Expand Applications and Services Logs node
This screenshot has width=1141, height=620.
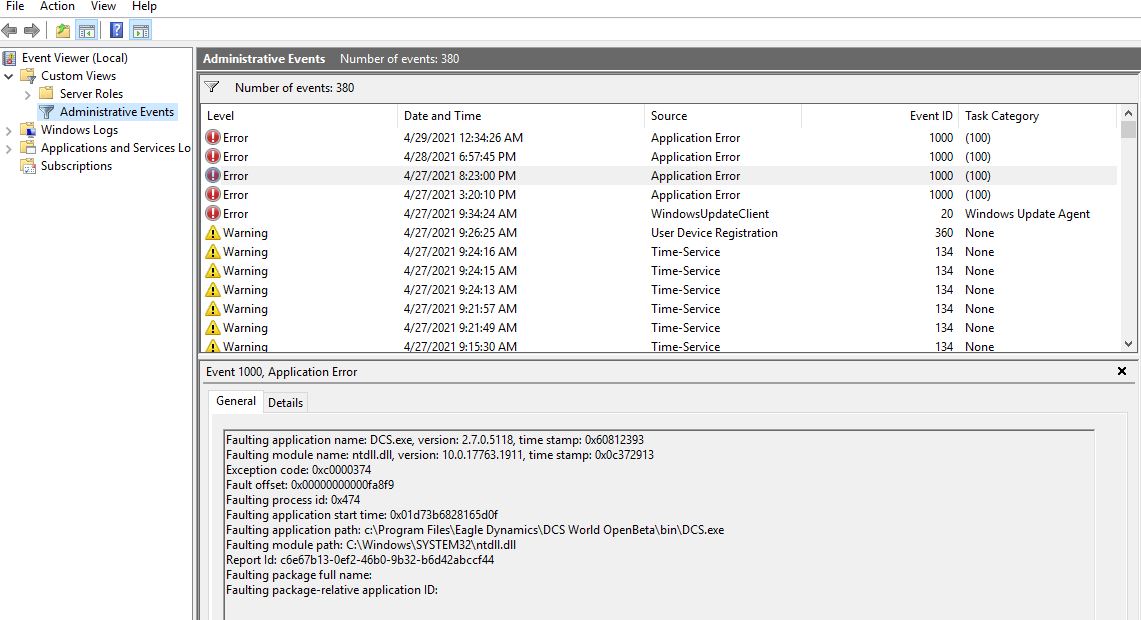9,148
